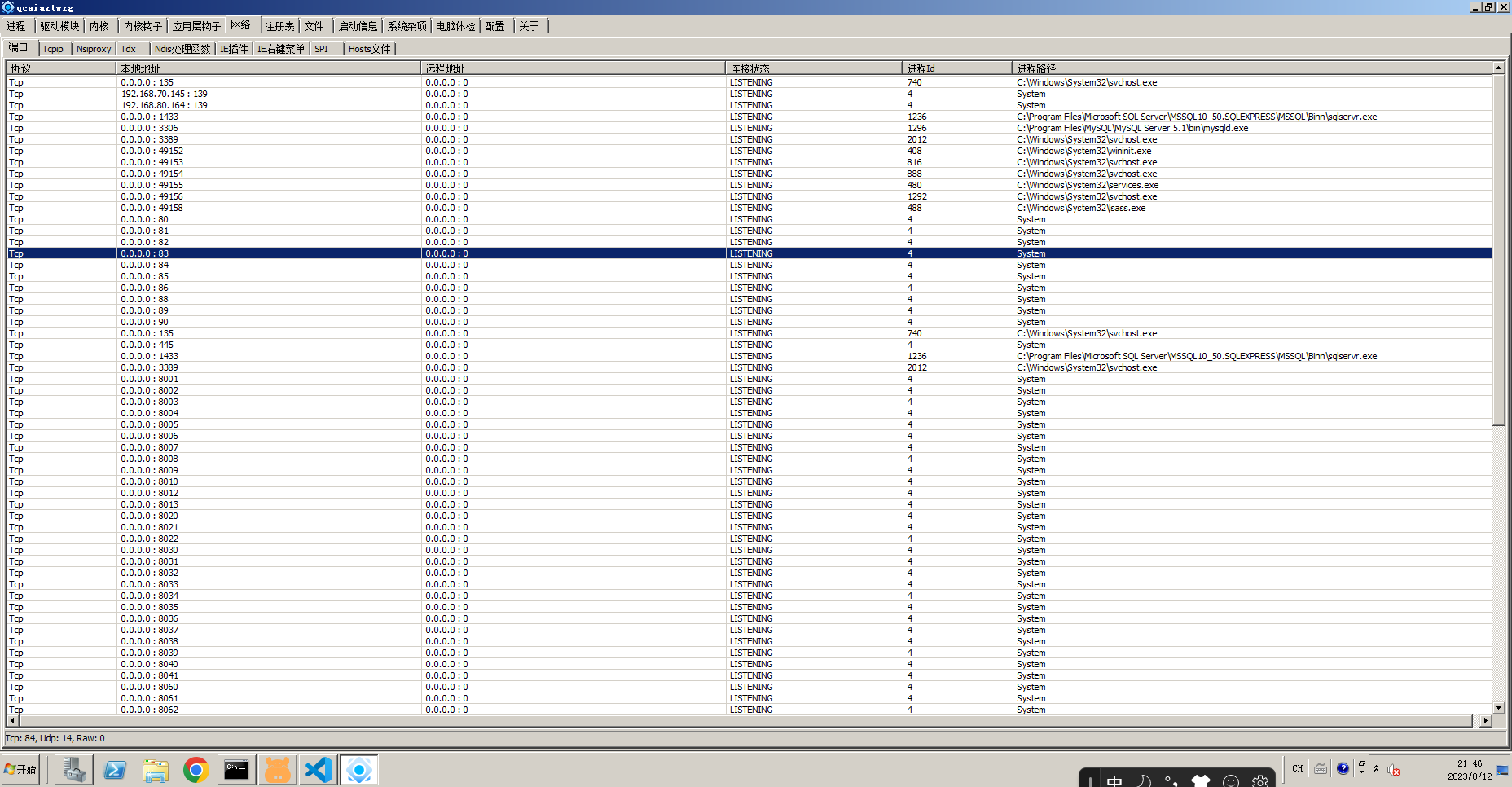The image size is (1512, 787).
Task: Open the Command Prompt taskbar icon
Action: coord(236,769)
